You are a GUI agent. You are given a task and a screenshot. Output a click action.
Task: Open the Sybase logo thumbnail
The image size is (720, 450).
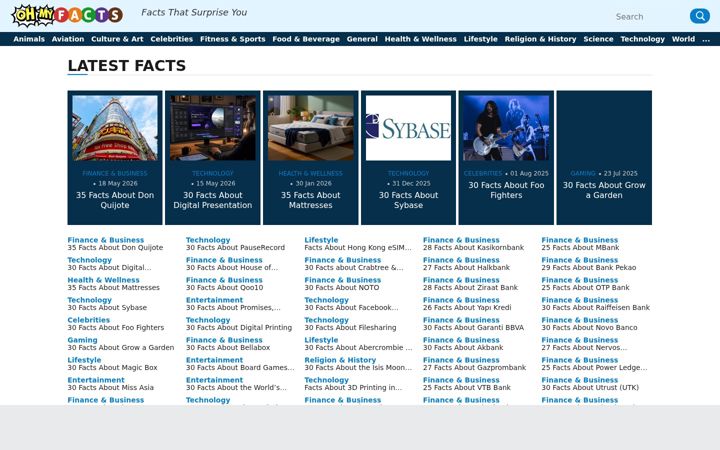pos(408,128)
